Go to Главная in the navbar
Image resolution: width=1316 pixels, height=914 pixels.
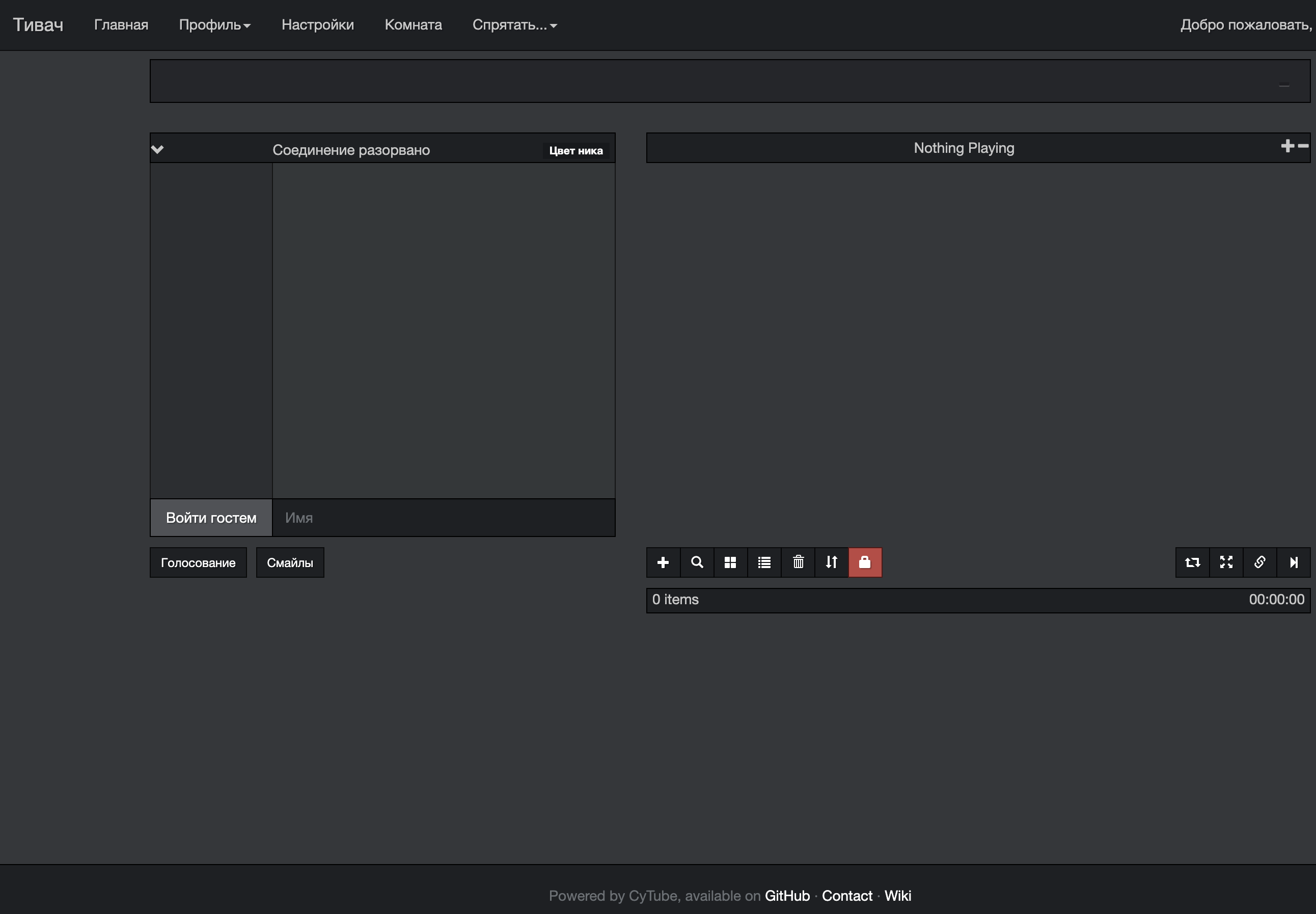[121, 24]
